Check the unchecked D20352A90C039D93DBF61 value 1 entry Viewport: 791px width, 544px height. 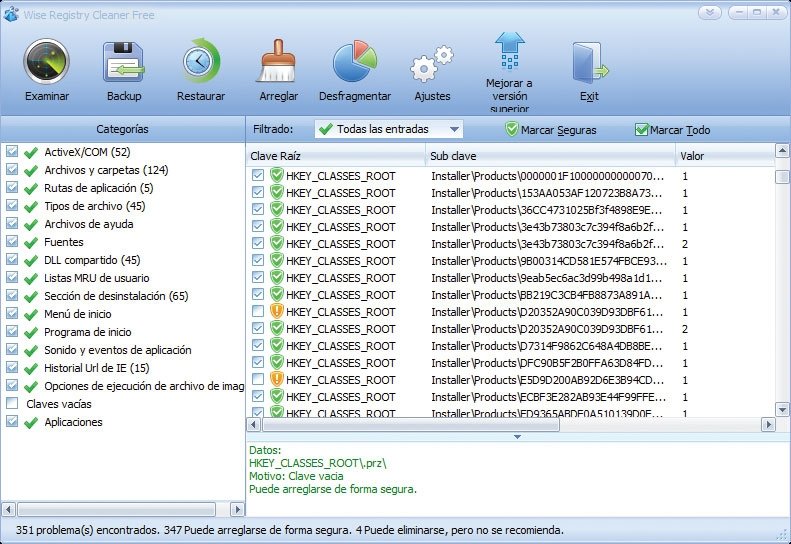click(258, 311)
